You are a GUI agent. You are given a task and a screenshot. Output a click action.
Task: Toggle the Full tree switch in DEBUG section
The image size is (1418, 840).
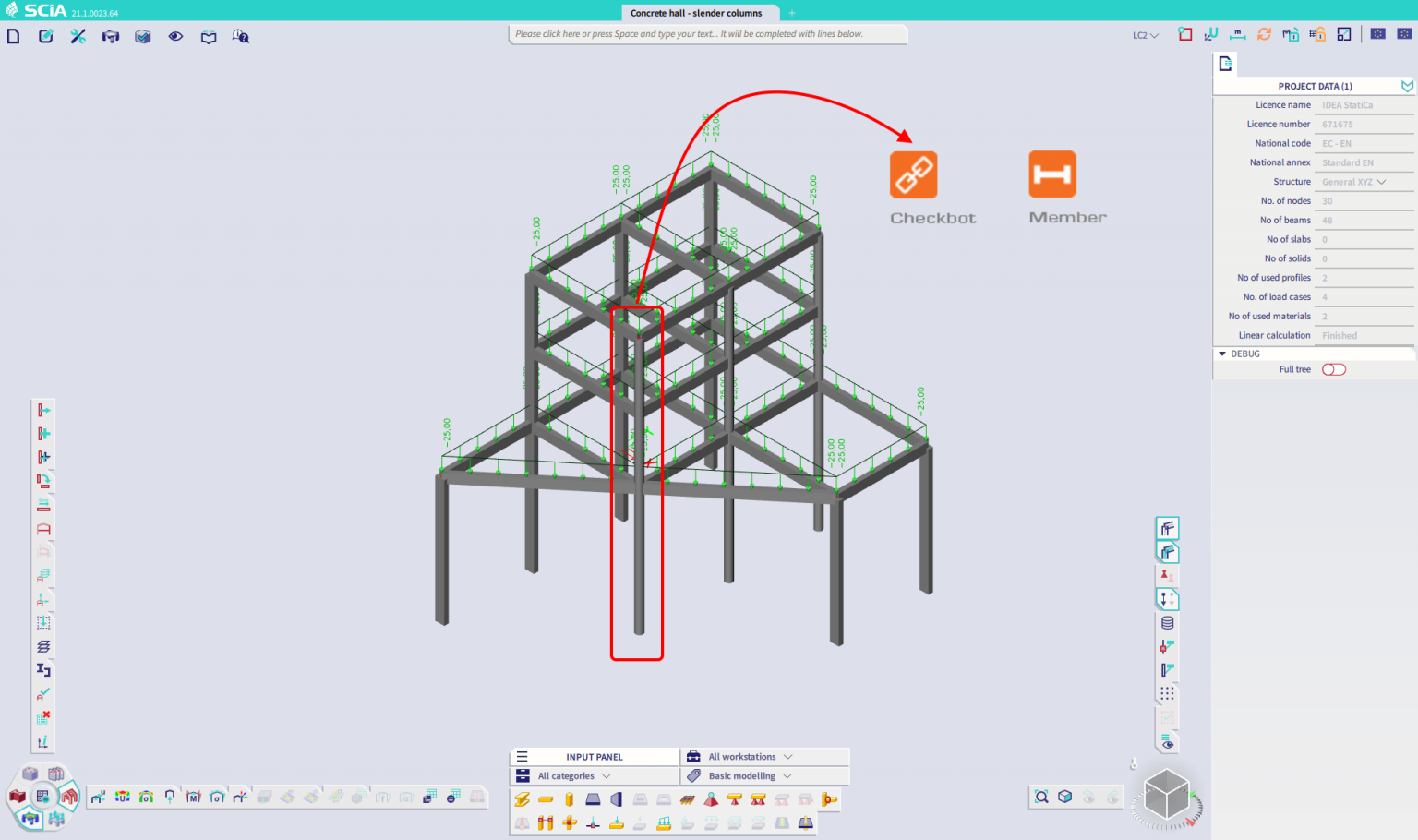[1333, 368]
